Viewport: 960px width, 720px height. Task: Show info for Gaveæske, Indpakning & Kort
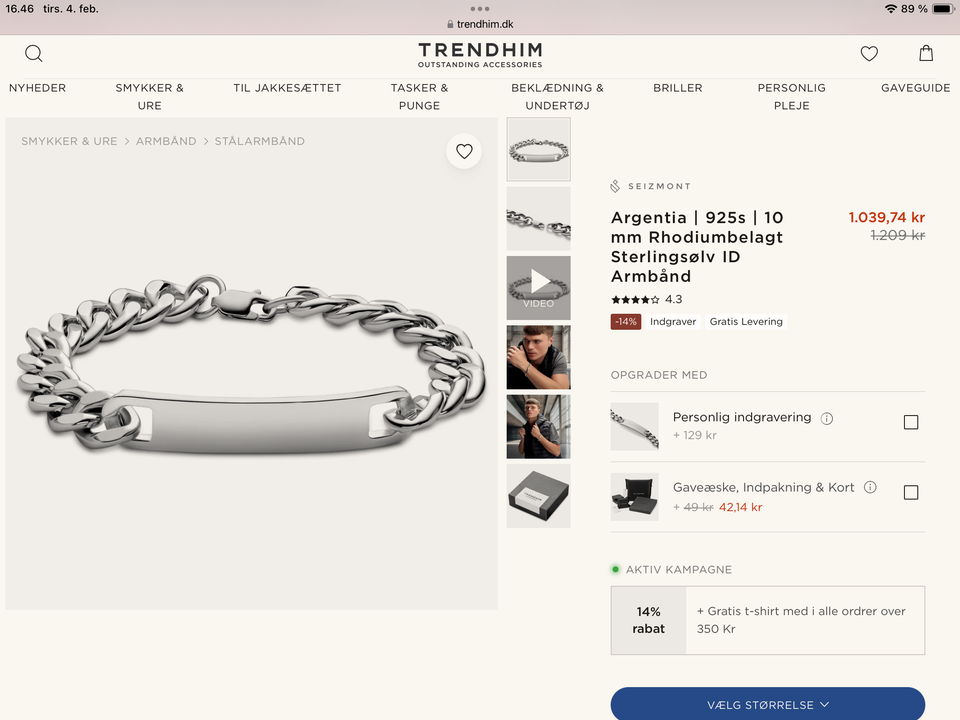[870, 488]
